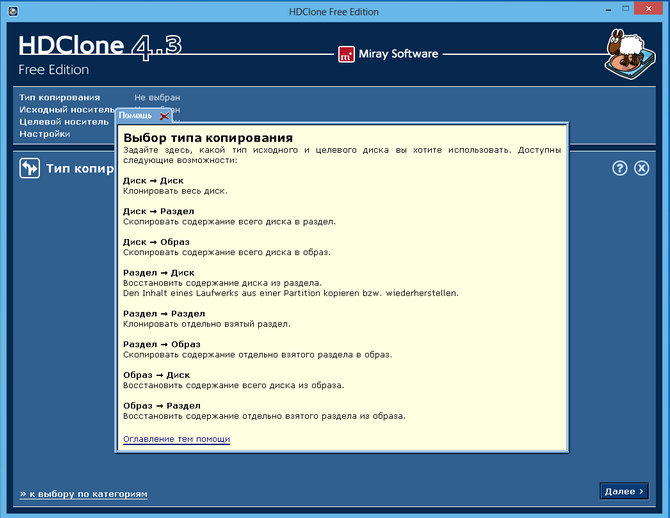Click the Диск → Раздел heading
The height and width of the screenshot is (518, 670).
[x=159, y=212]
